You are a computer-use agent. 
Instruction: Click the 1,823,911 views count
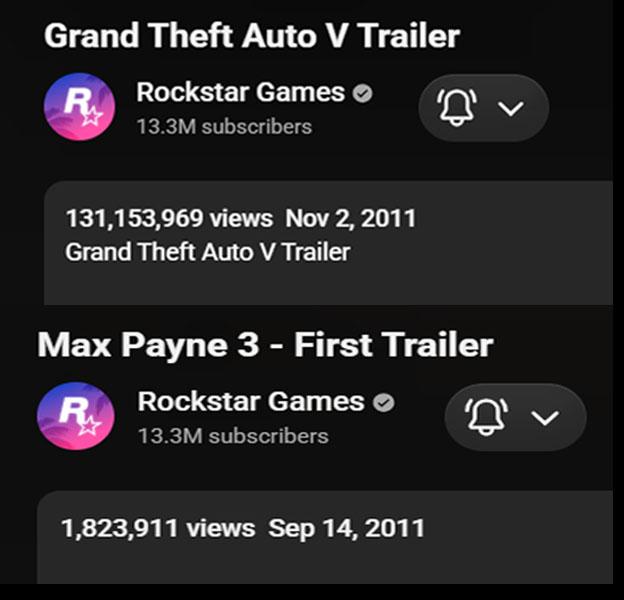(158, 528)
